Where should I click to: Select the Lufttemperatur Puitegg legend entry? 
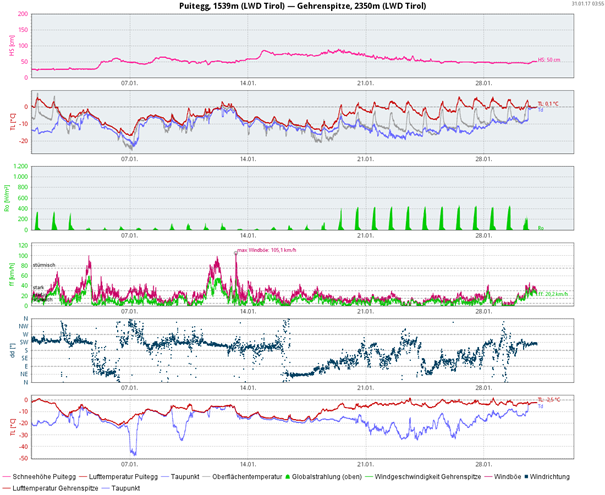pos(118,477)
